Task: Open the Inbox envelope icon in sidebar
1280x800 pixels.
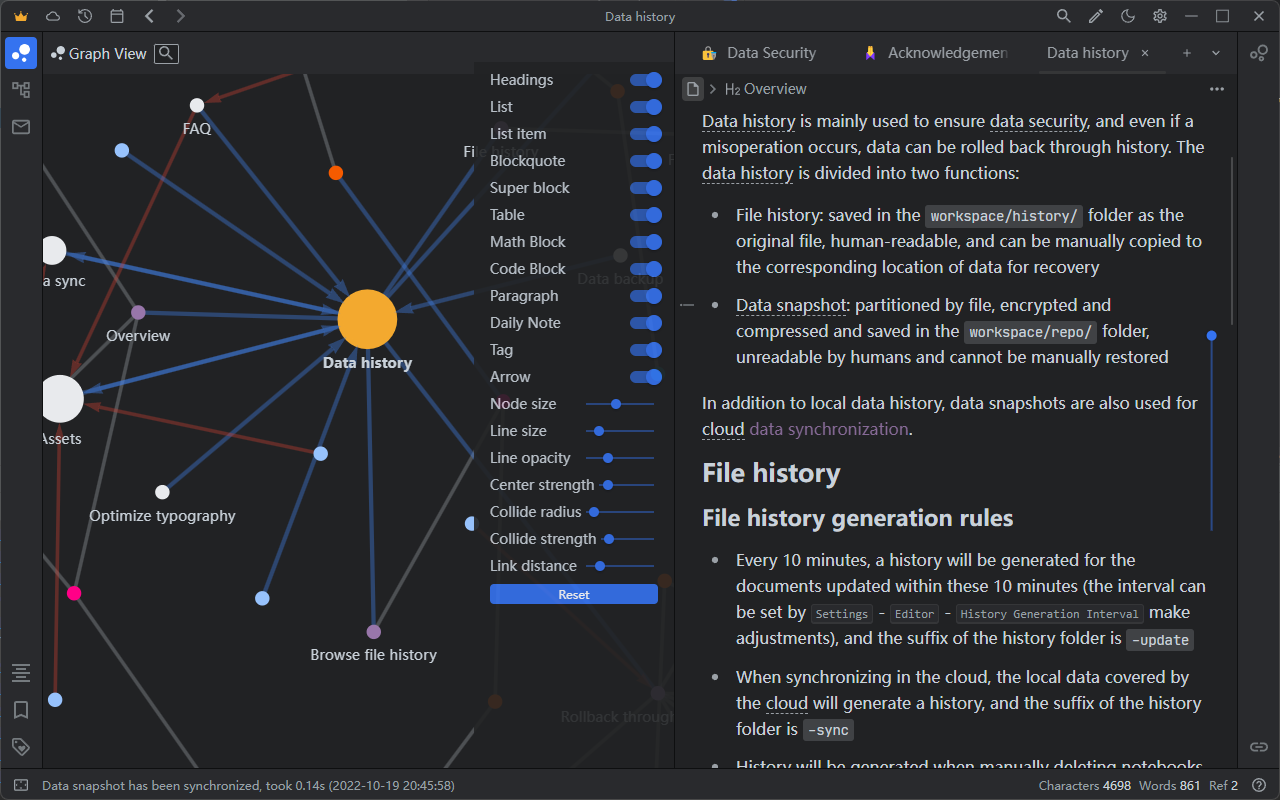Action: (21, 127)
